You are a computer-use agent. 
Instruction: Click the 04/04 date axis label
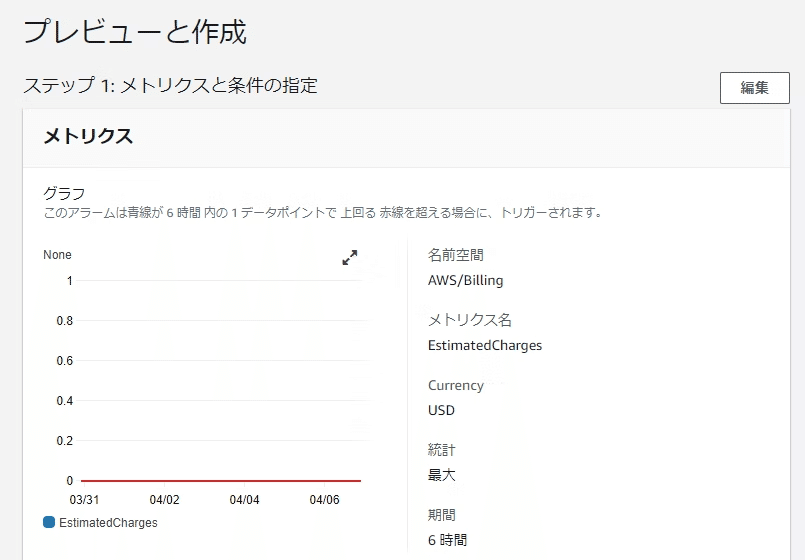click(x=244, y=499)
